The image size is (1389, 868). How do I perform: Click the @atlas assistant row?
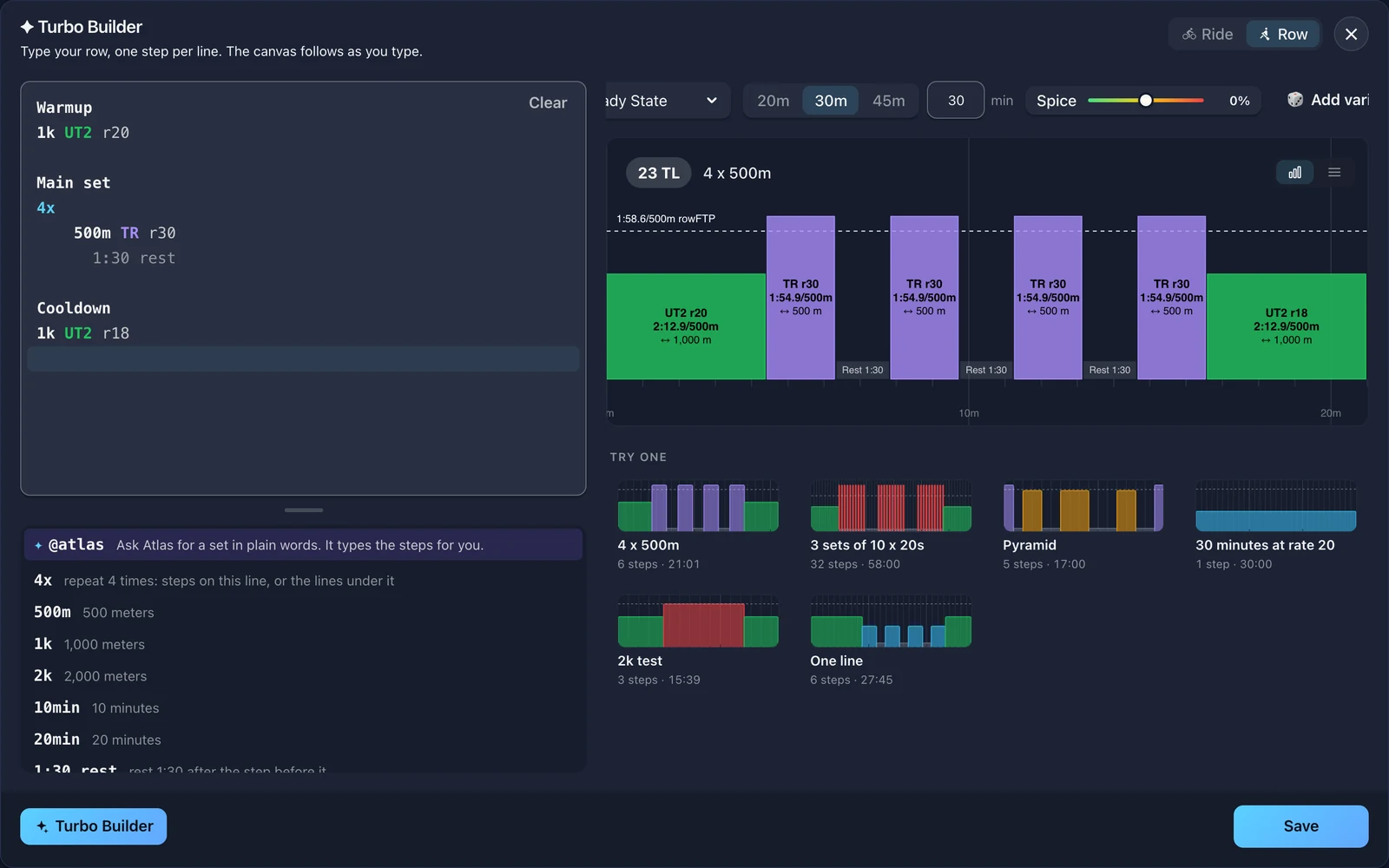click(x=303, y=545)
